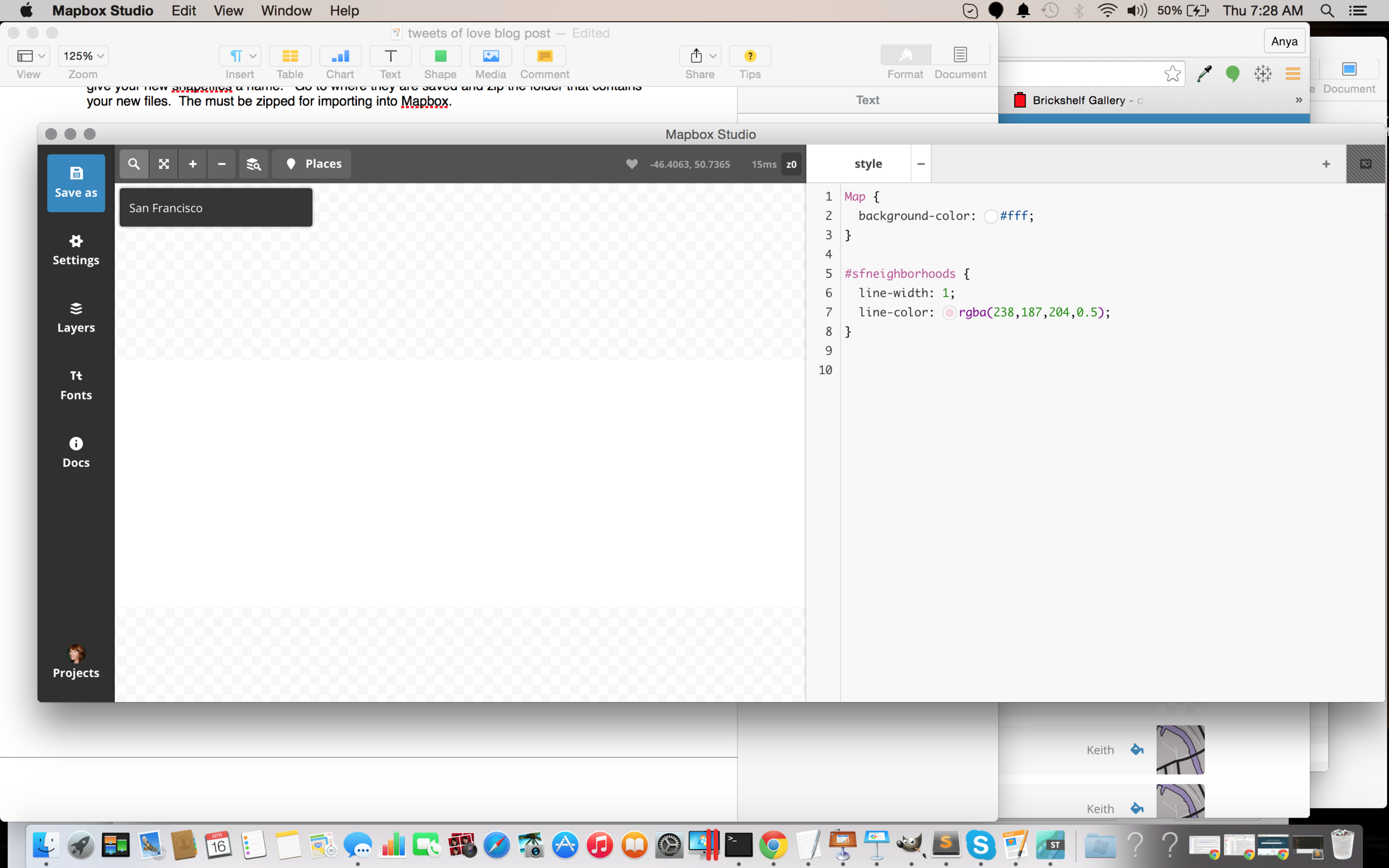Open the Mapbox Studio app menu
1389x868 pixels.
(103, 11)
